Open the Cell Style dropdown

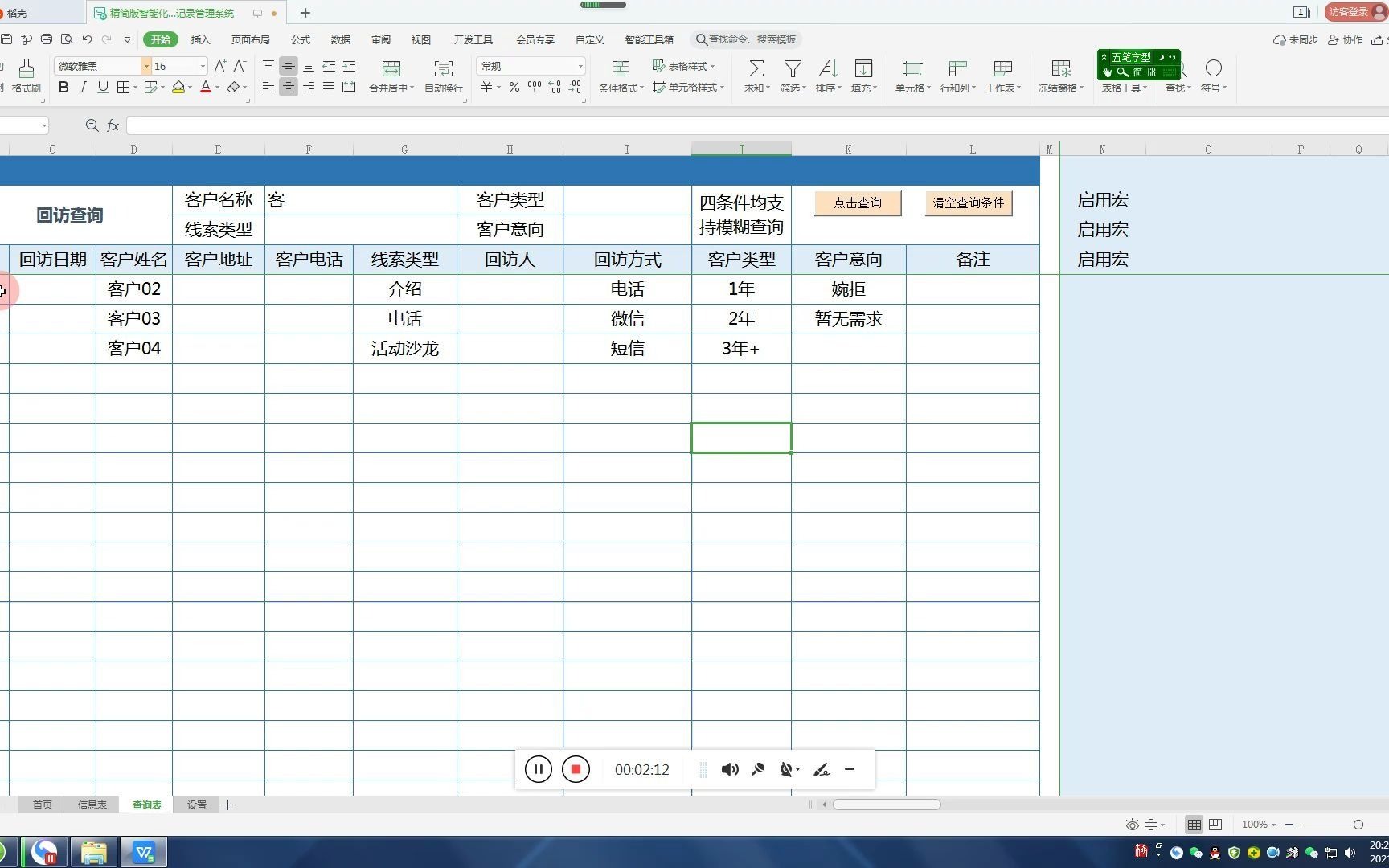pyautogui.click(x=688, y=88)
